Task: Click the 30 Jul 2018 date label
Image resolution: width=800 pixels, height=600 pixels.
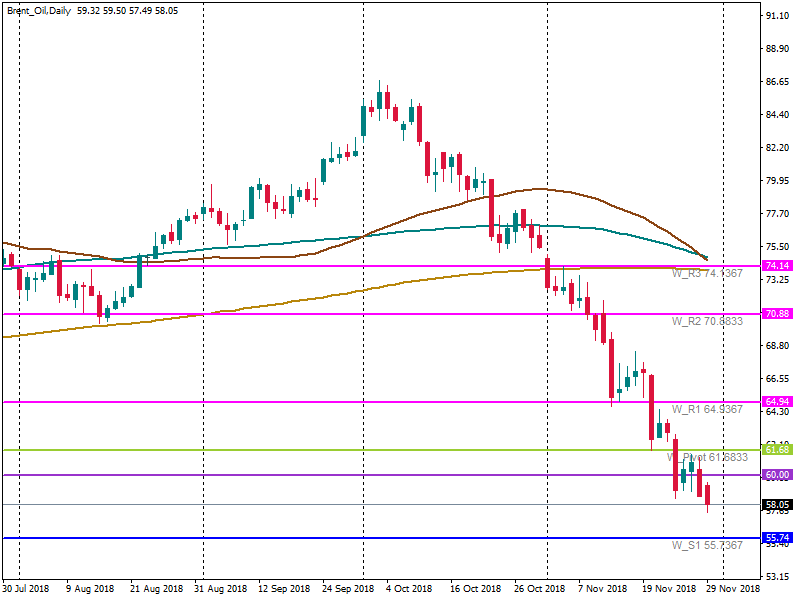Action: pyautogui.click(x=27, y=590)
